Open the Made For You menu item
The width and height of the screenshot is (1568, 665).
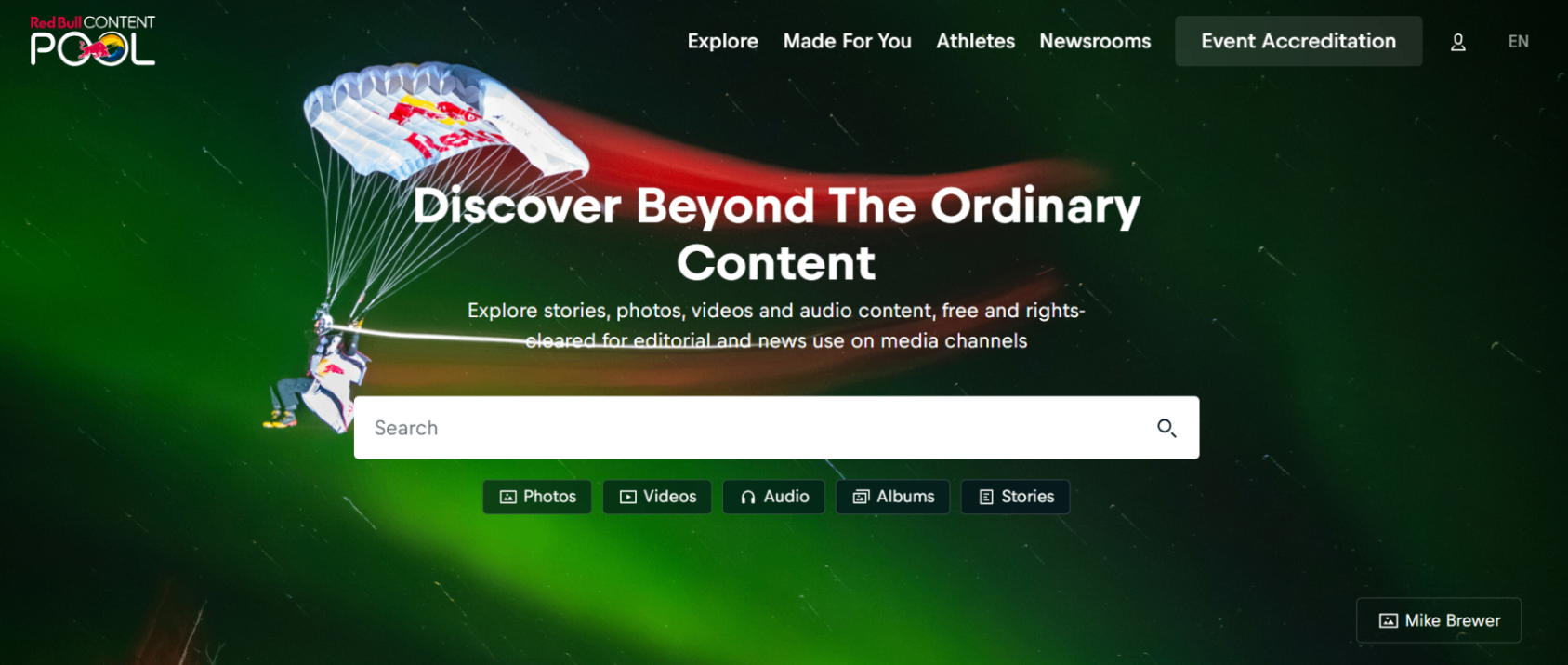[x=847, y=41]
